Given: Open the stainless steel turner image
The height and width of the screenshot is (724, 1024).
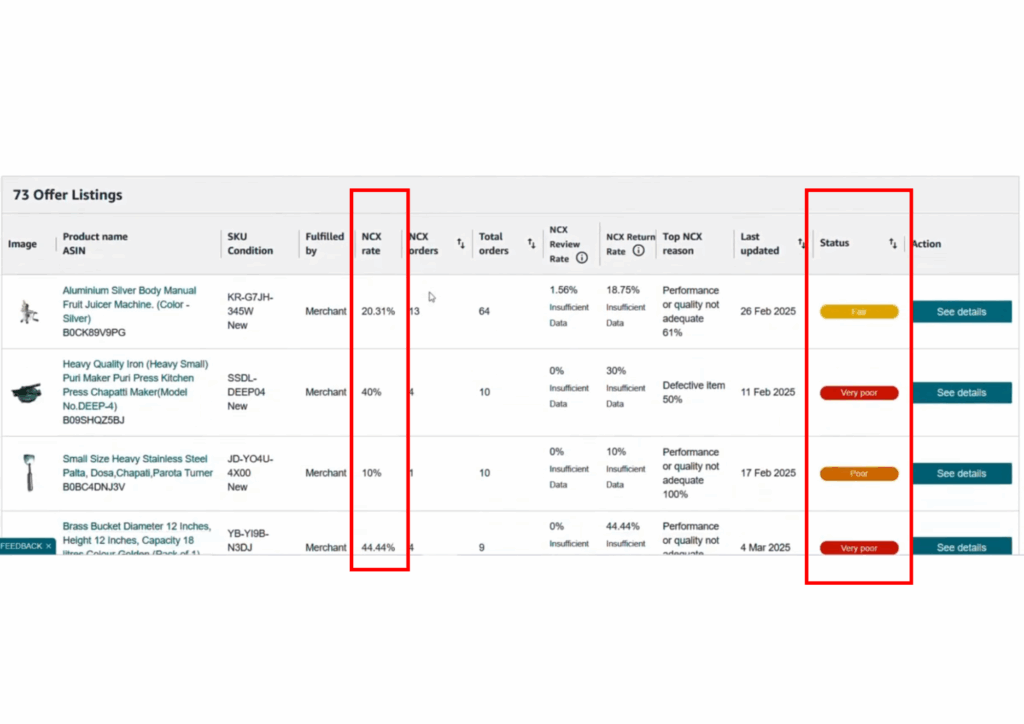Looking at the screenshot, I should click(26, 473).
